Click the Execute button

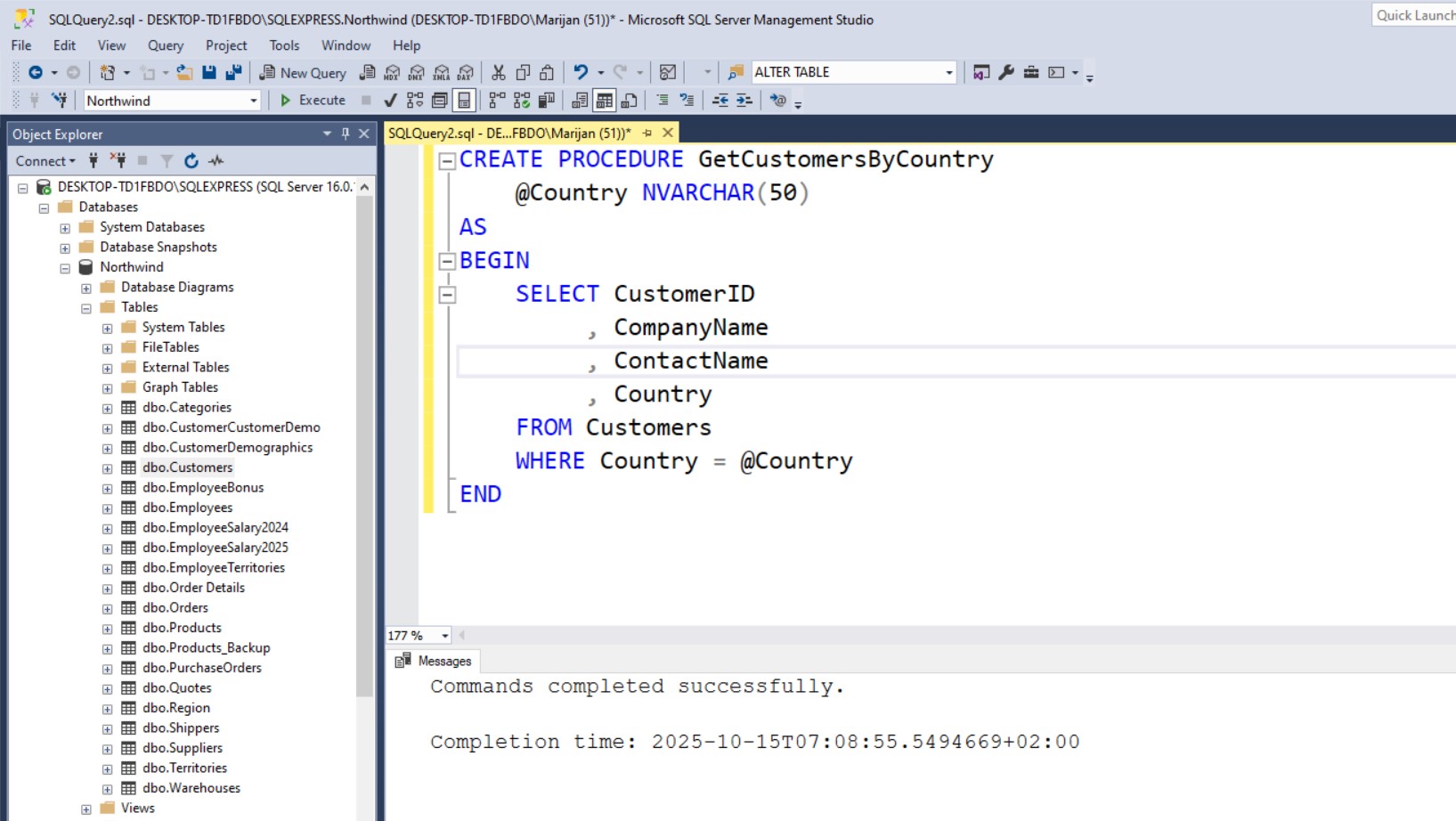313,101
